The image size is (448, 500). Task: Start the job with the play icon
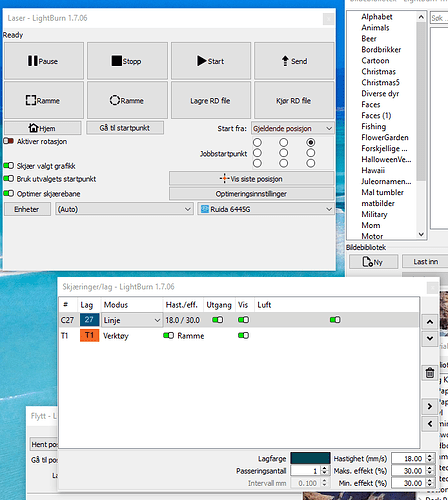tap(211, 61)
